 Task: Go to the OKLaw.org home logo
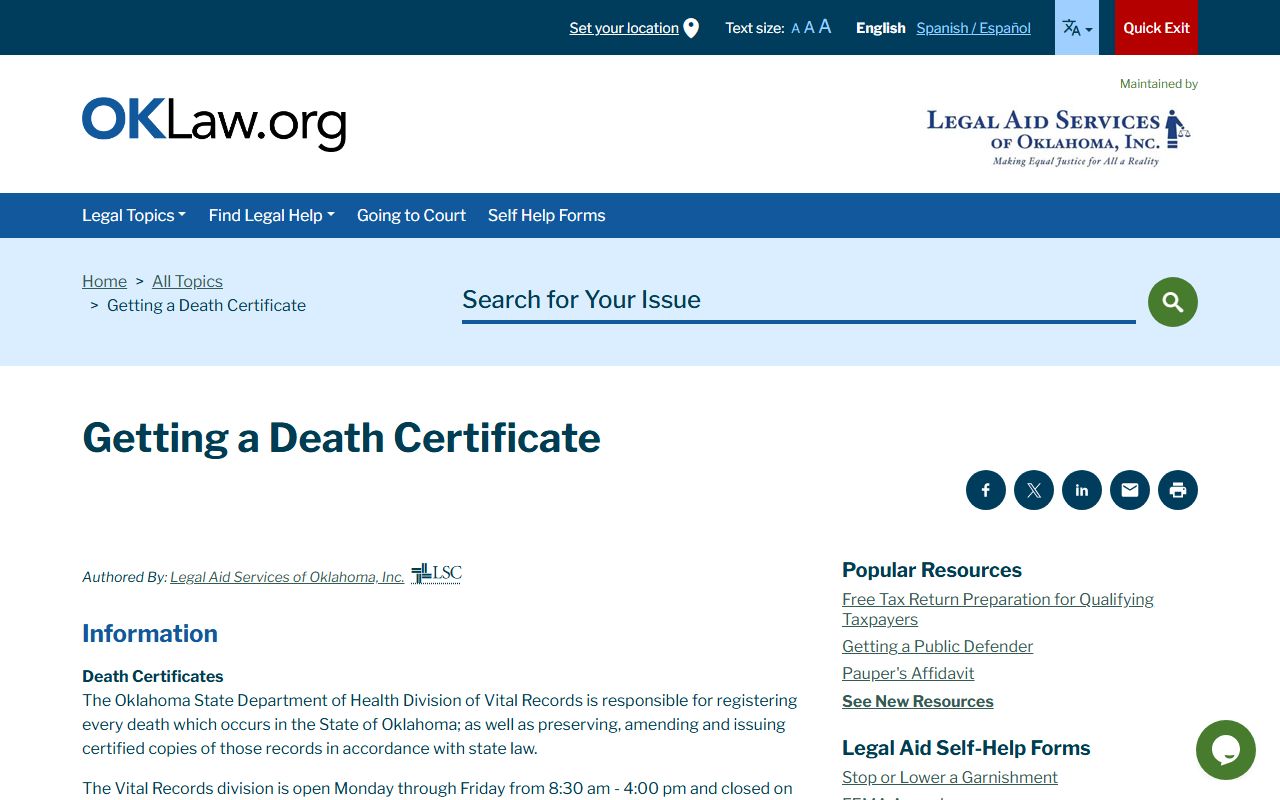214,124
